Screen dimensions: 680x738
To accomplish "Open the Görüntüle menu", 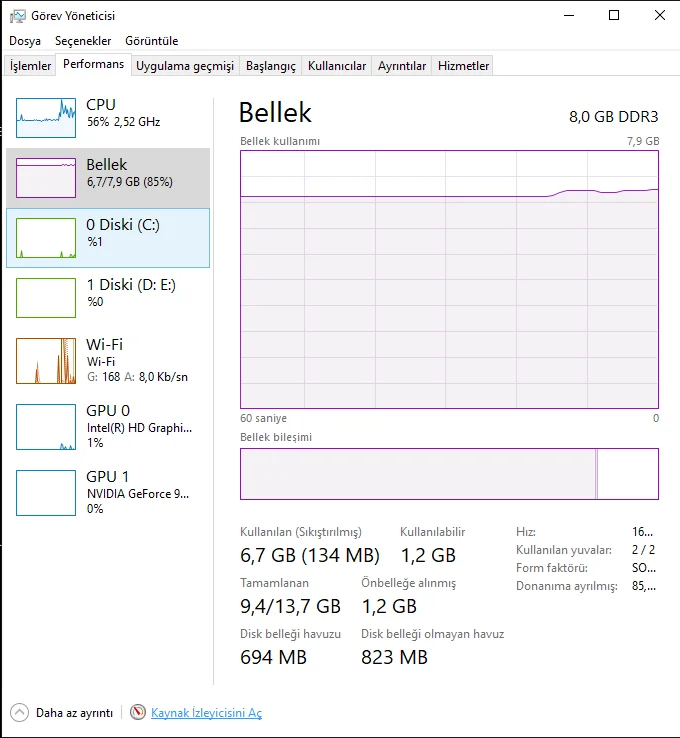I will pyautogui.click(x=152, y=41).
